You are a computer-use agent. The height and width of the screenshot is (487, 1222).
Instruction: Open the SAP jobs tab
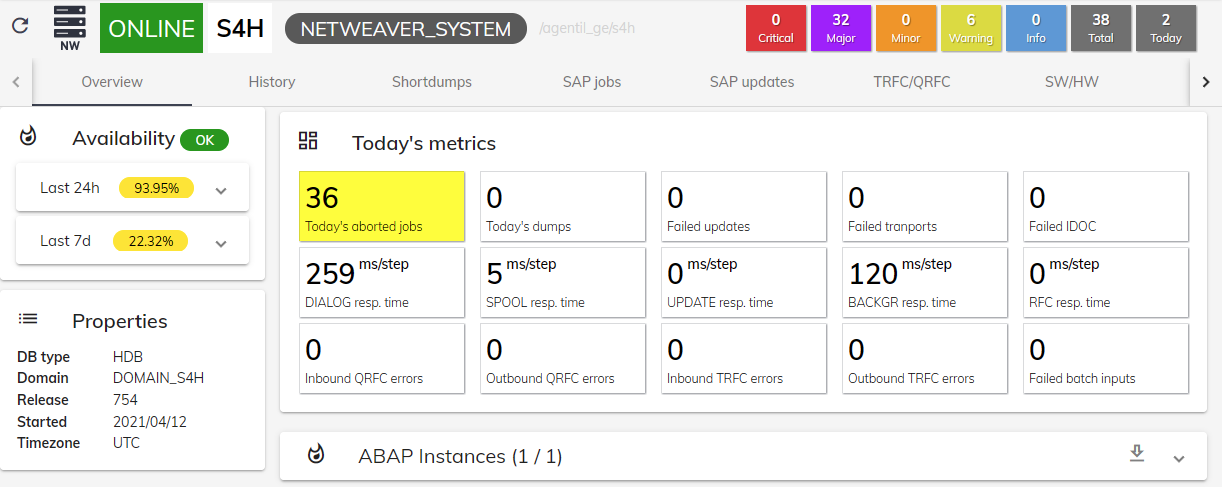591,82
